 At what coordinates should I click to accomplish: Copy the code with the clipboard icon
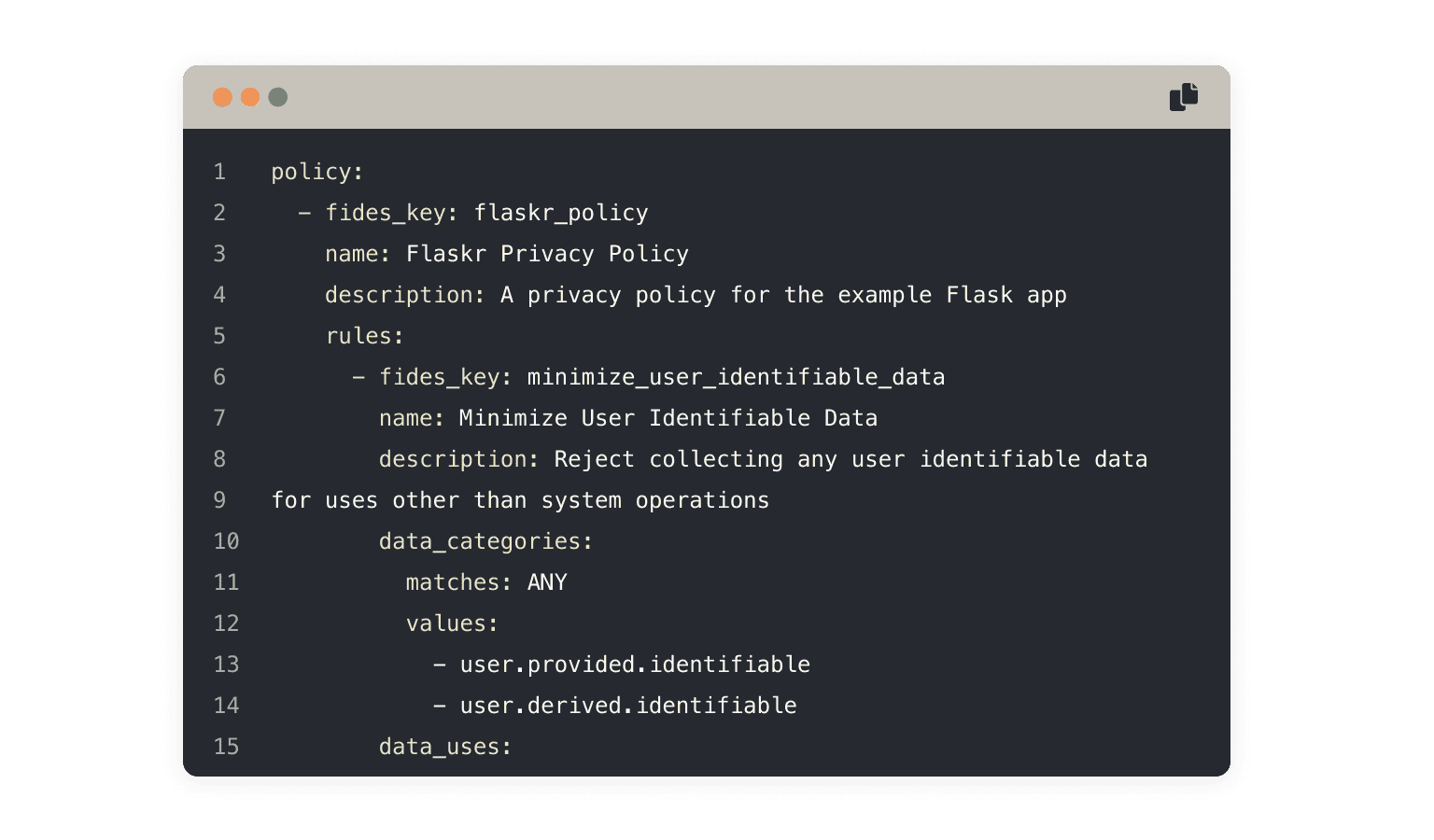(x=1184, y=96)
